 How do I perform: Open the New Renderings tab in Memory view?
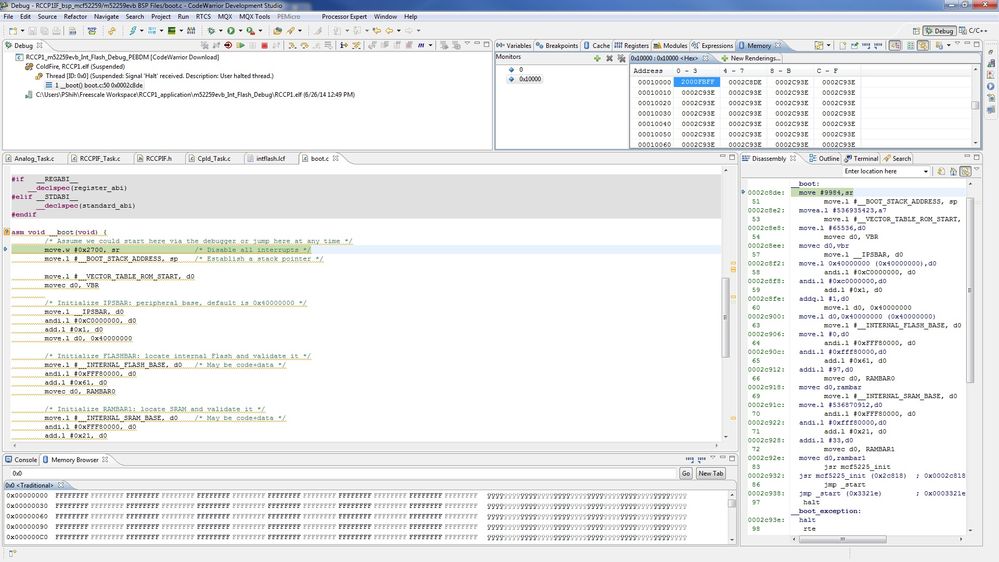coord(752,58)
